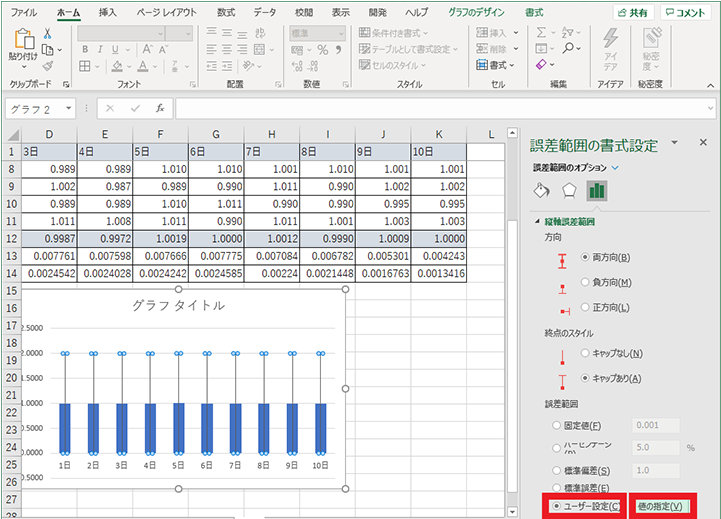Click the Cut scissors icon
The width and height of the screenshot is (721, 519).
tap(47, 34)
